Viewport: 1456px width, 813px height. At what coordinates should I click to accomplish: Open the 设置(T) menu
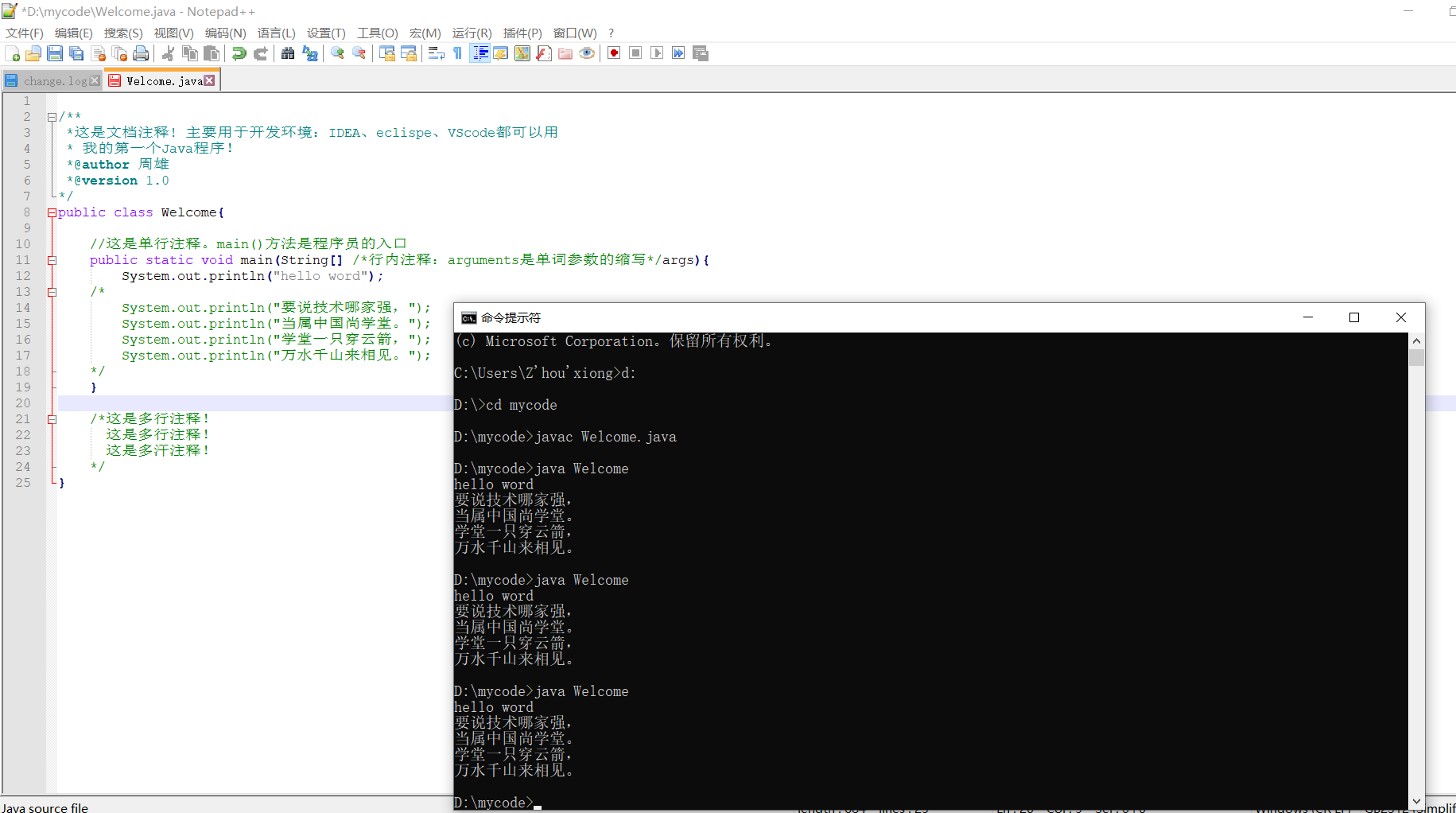pyautogui.click(x=326, y=33)
